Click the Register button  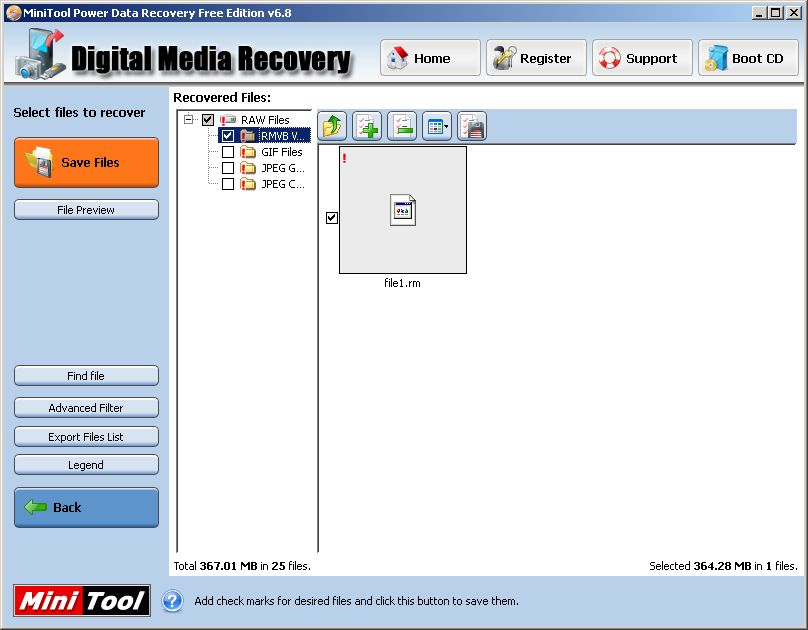[x=536, y=58]
